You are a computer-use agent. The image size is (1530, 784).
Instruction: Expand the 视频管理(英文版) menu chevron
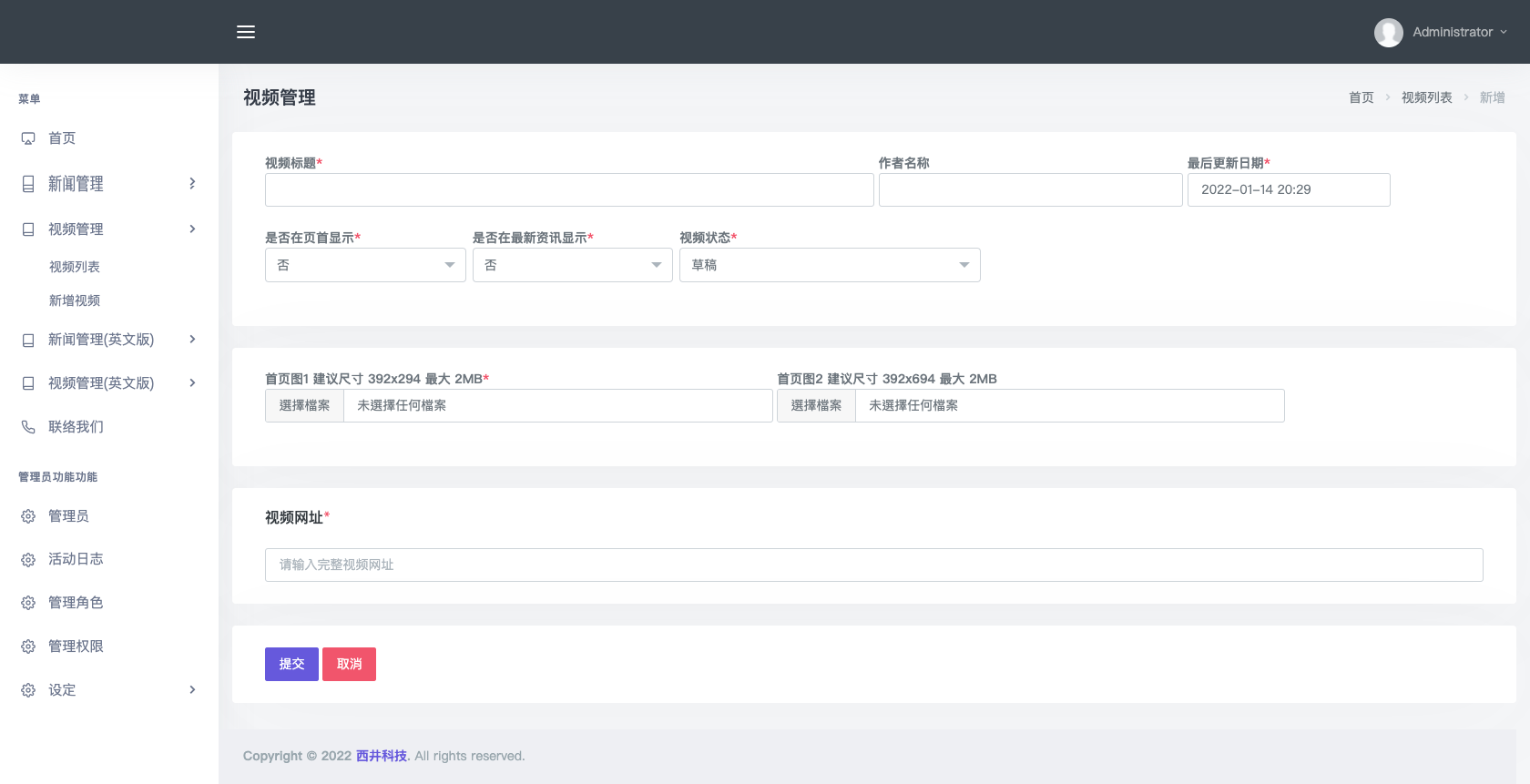192,383
